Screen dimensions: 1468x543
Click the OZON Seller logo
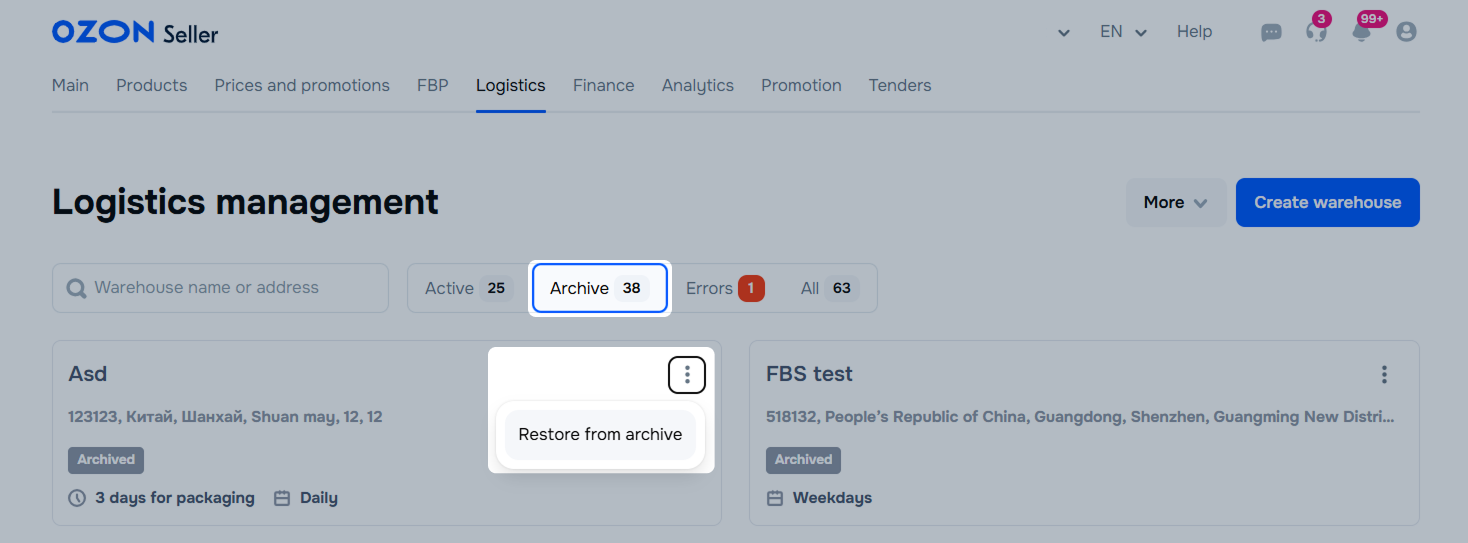click(x=135, y=32)
